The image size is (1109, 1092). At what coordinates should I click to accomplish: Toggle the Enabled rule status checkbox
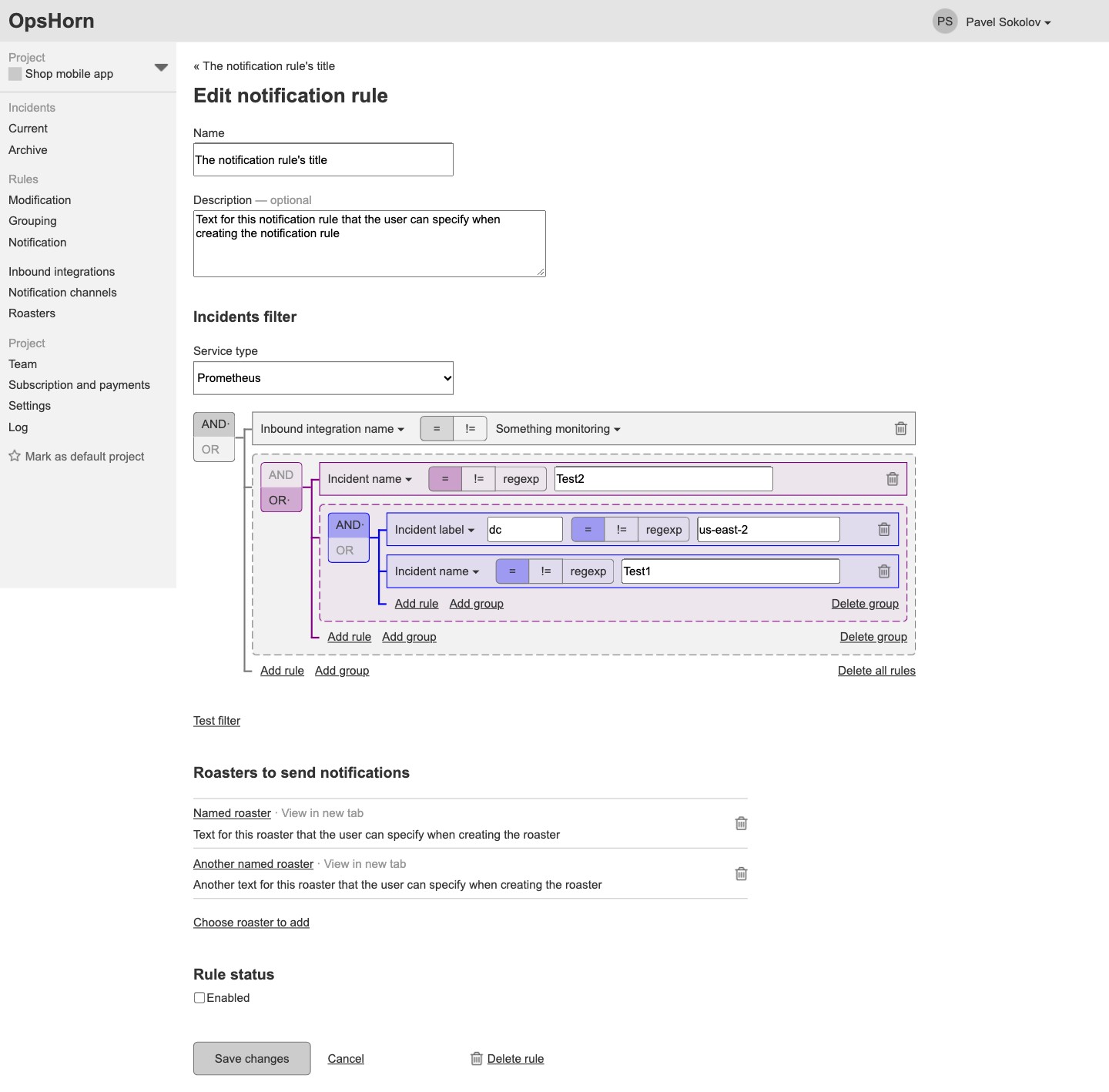coord(199,997)
